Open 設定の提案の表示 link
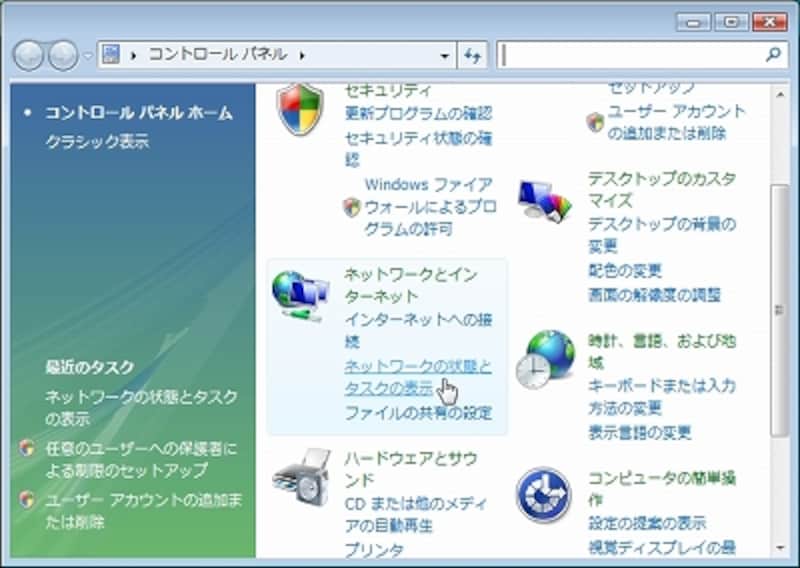 point(647,523)
